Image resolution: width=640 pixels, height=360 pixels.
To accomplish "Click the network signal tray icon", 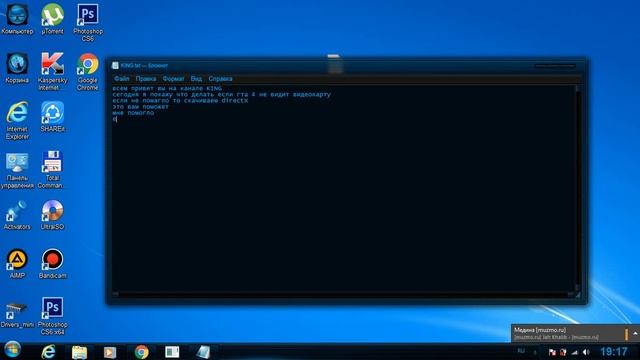I will tap(575, 352).
